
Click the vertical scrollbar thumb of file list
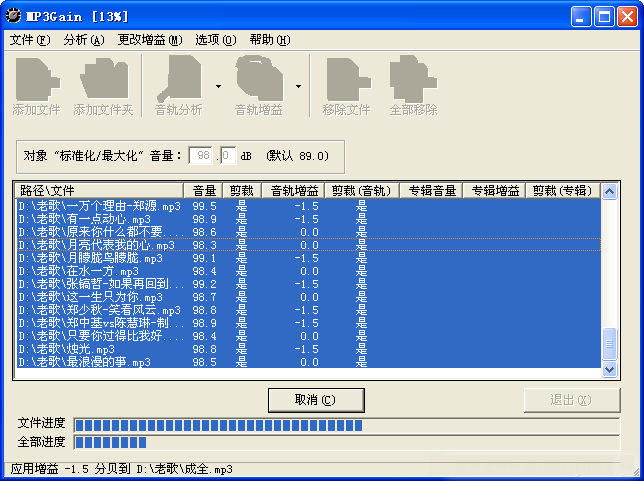click(610, 344)
